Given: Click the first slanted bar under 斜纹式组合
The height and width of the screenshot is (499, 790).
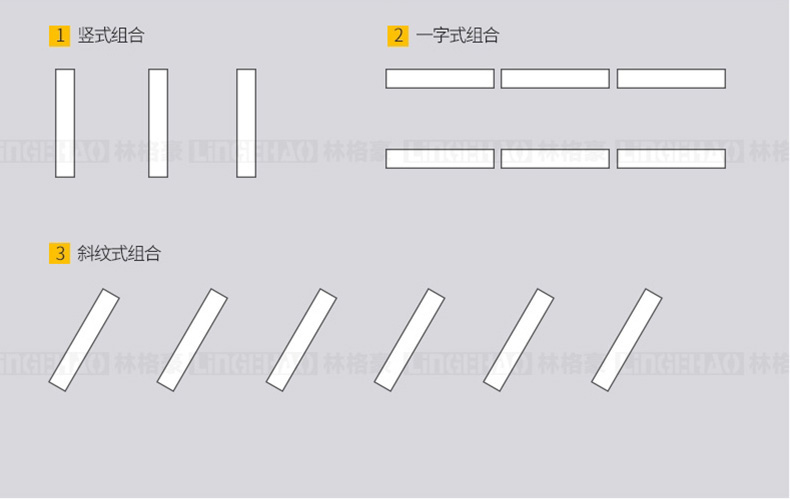Looking at the screenshot, I should (x=84, y=340).
